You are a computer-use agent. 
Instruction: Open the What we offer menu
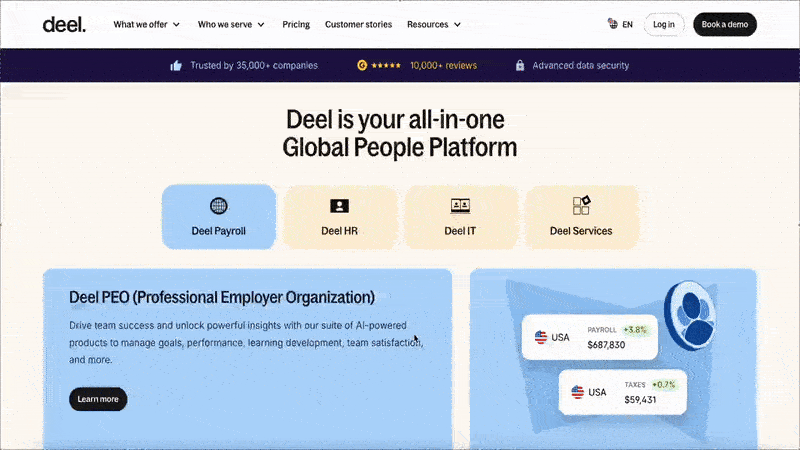[146, 24]
